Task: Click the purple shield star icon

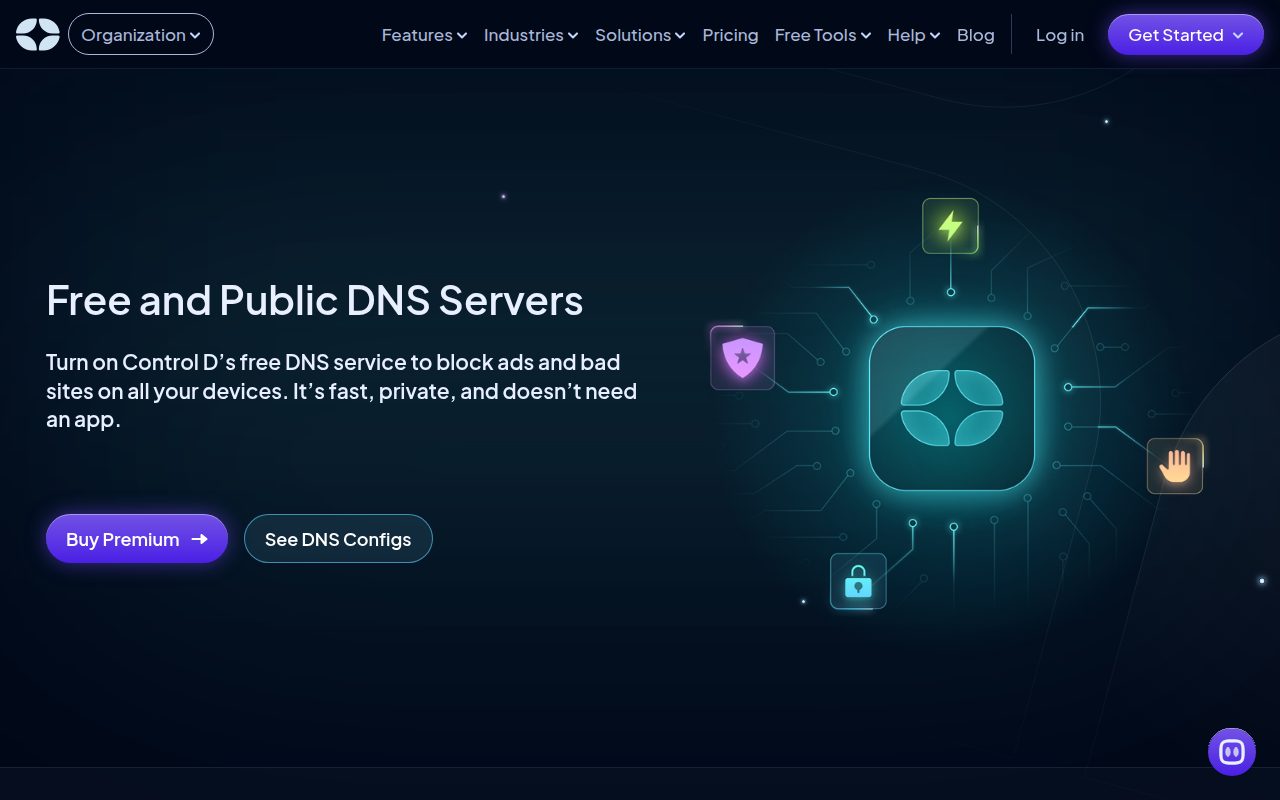Action: click(742, 357)
